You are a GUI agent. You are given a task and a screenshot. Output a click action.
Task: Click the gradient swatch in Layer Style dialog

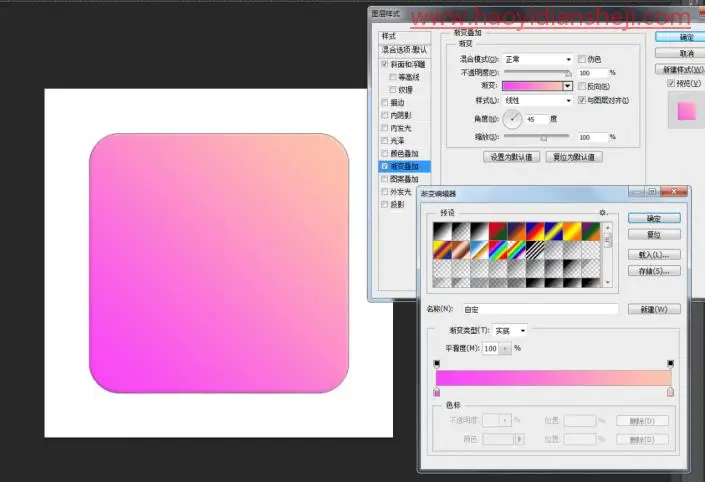pos(532,86)
